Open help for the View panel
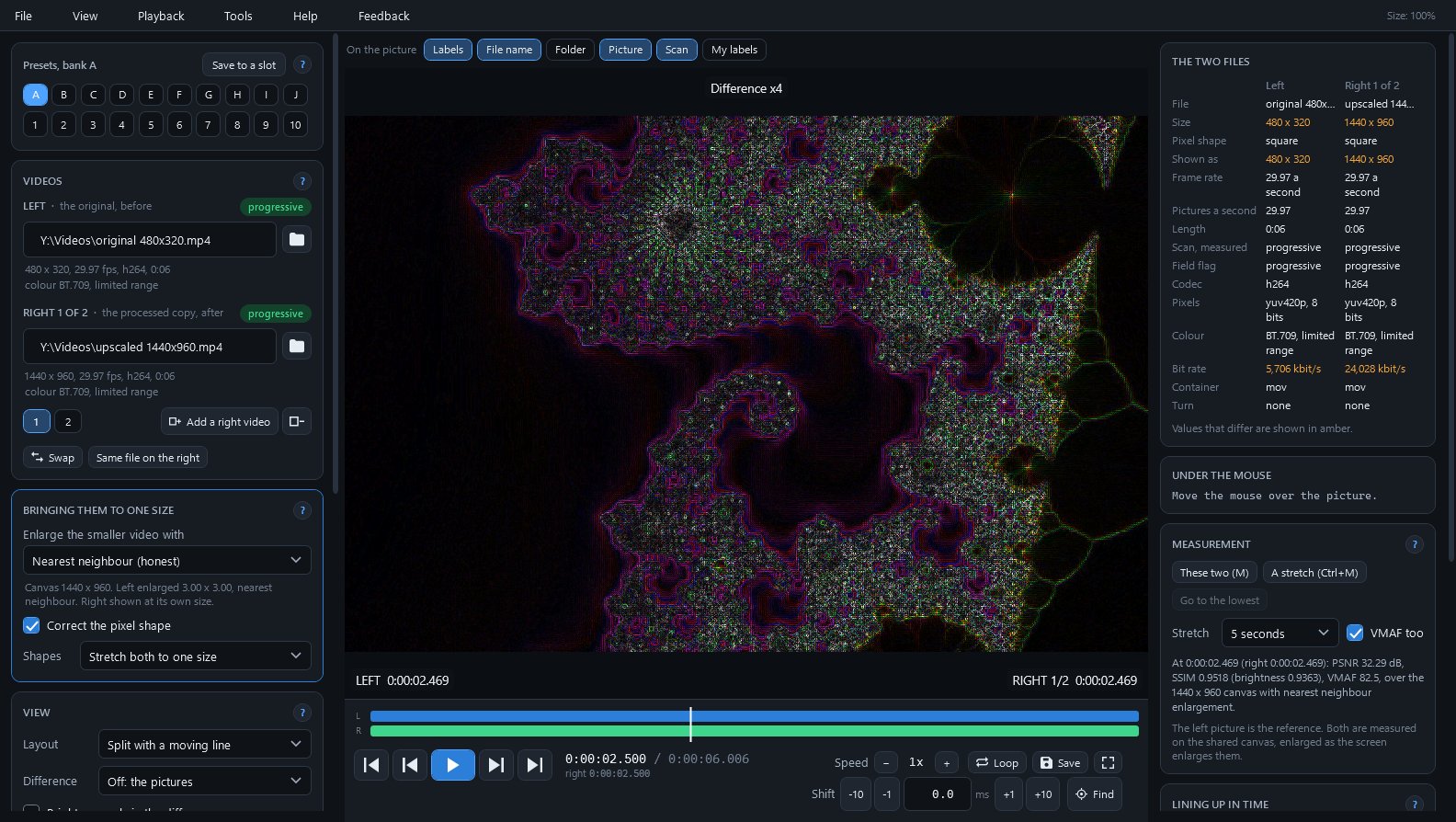 click(302, 713)
